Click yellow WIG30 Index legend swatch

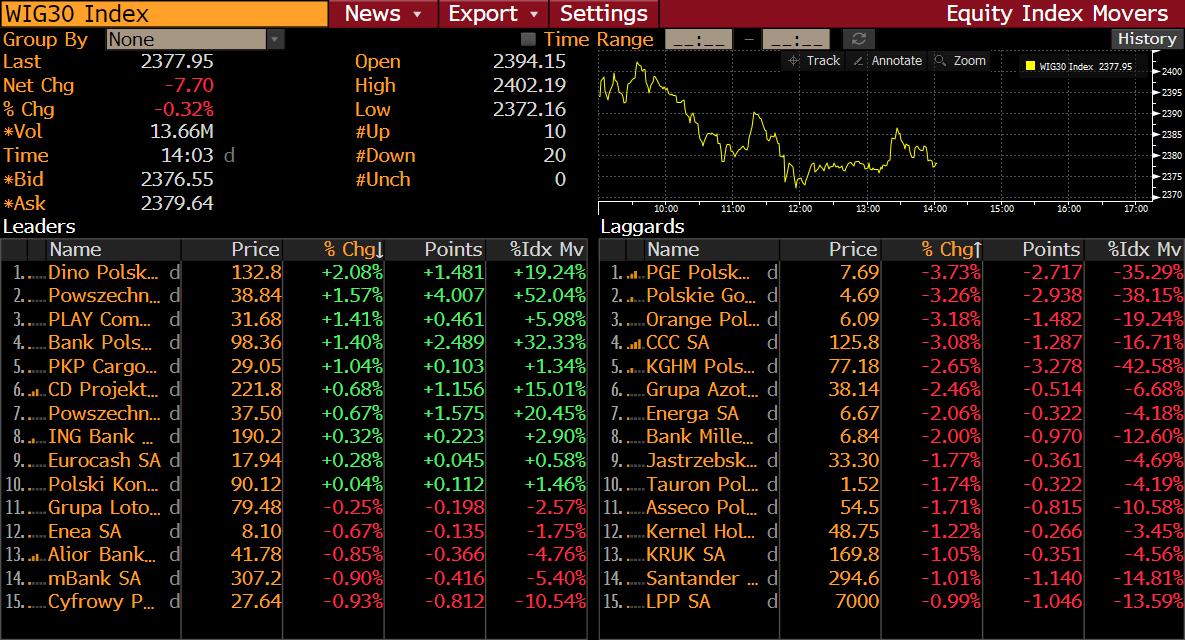pos(1030,66)
